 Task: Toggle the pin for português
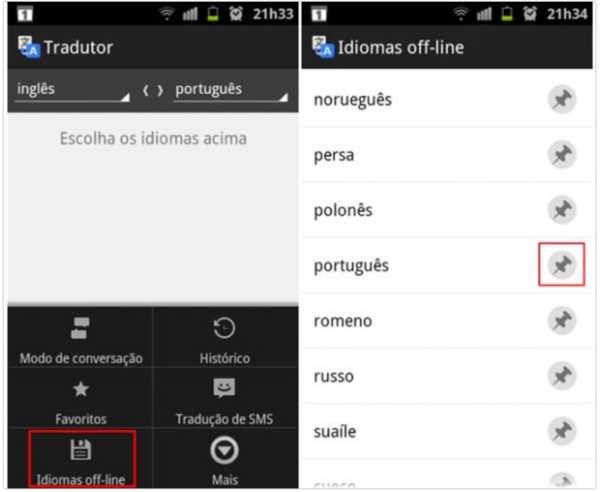562,265
